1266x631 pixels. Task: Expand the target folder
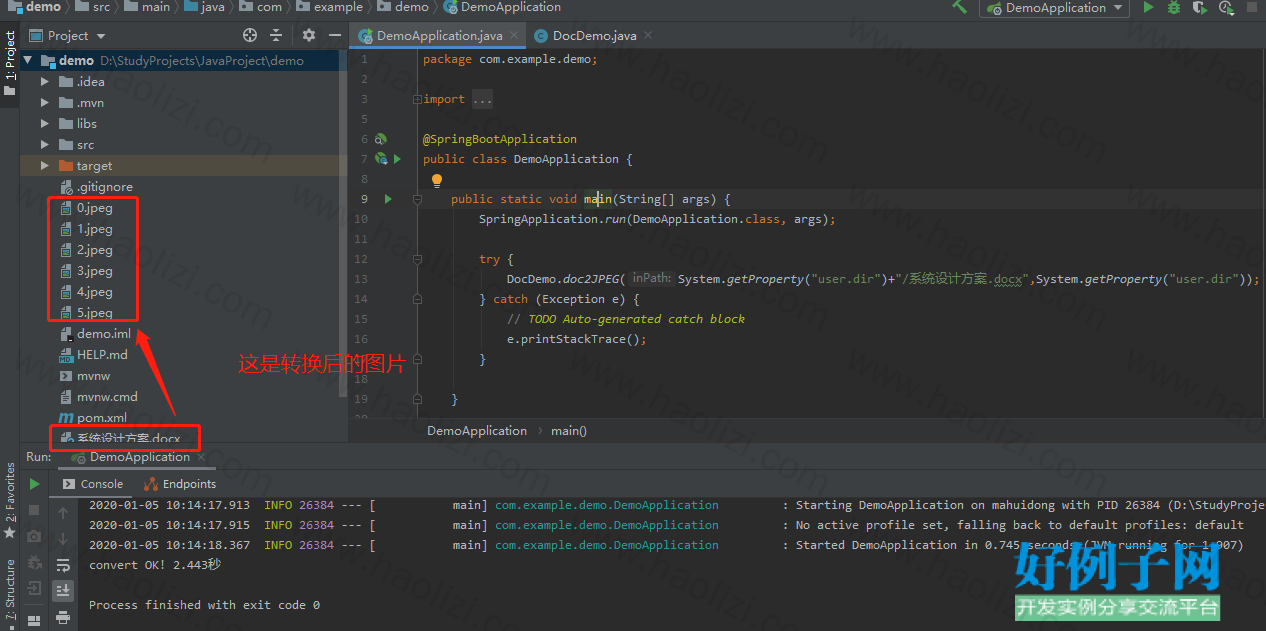[x=45, y=166]
